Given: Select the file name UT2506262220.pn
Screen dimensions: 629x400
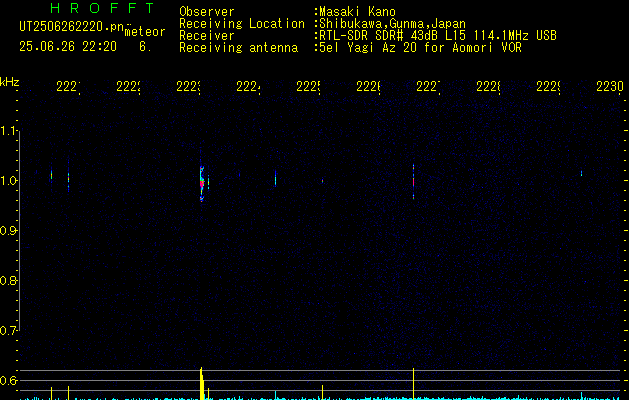Looking at the screenshot, I should 71,27.
